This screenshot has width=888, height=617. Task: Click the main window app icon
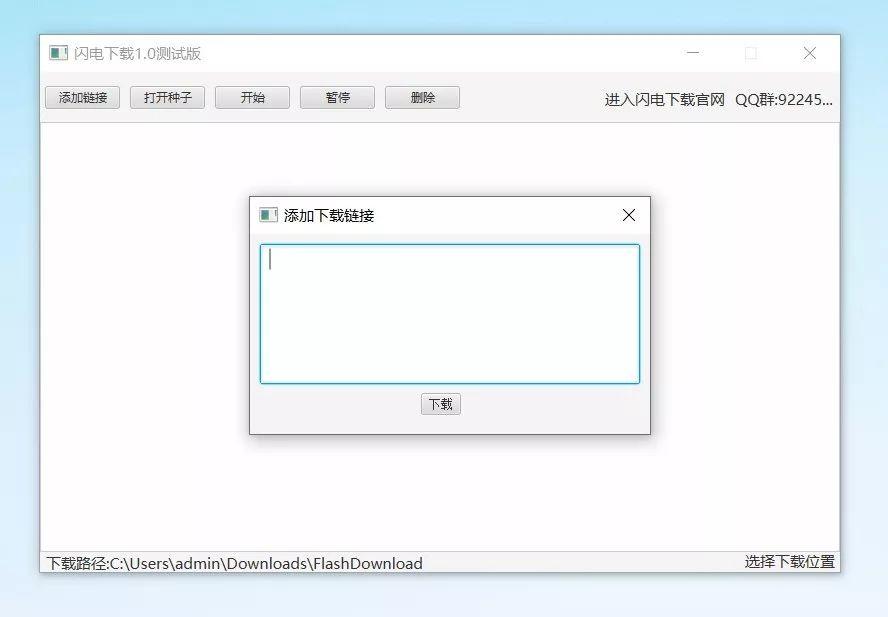click(x=58, y=53)
